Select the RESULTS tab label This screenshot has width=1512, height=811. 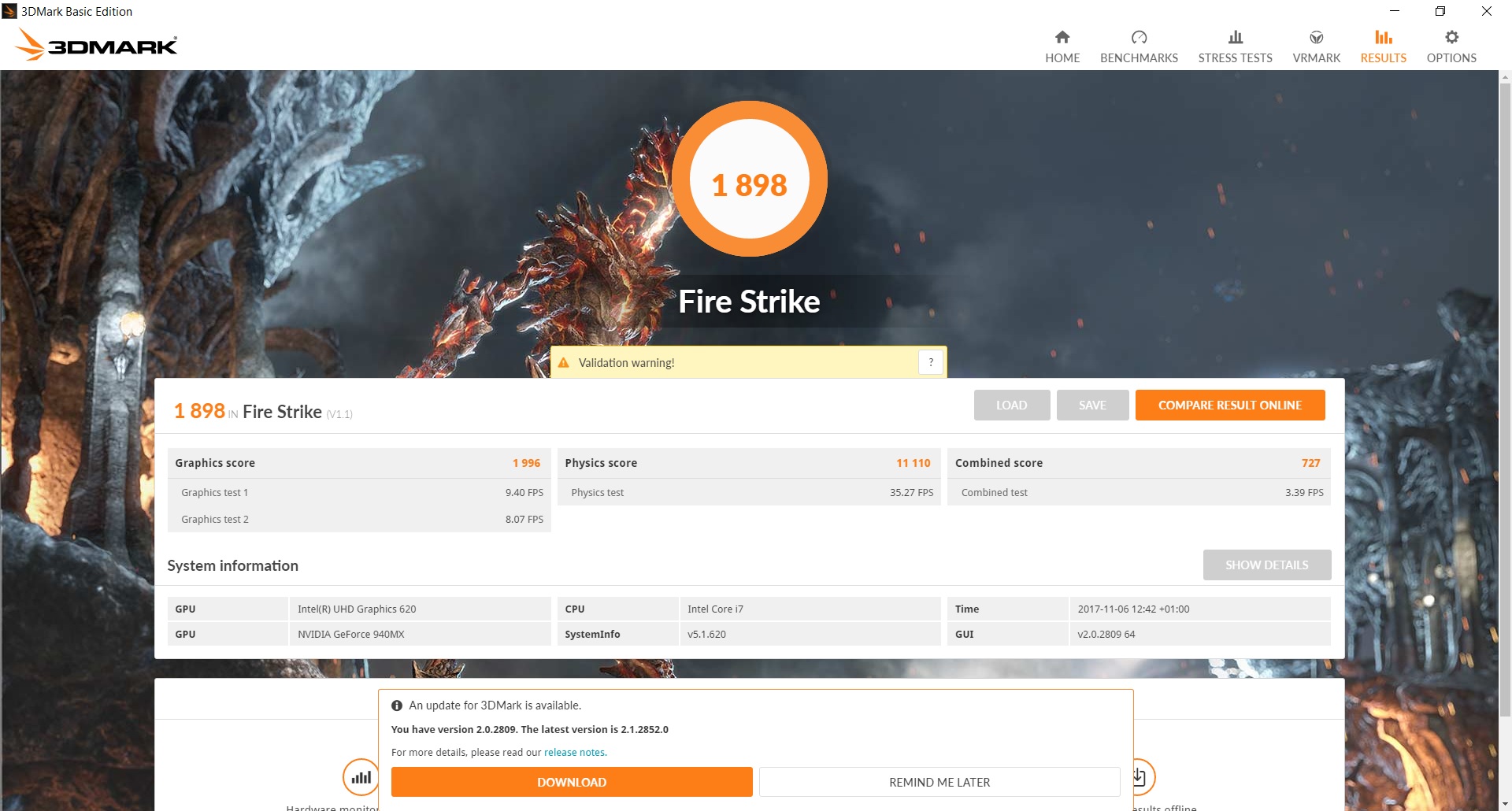[1383, 58]
